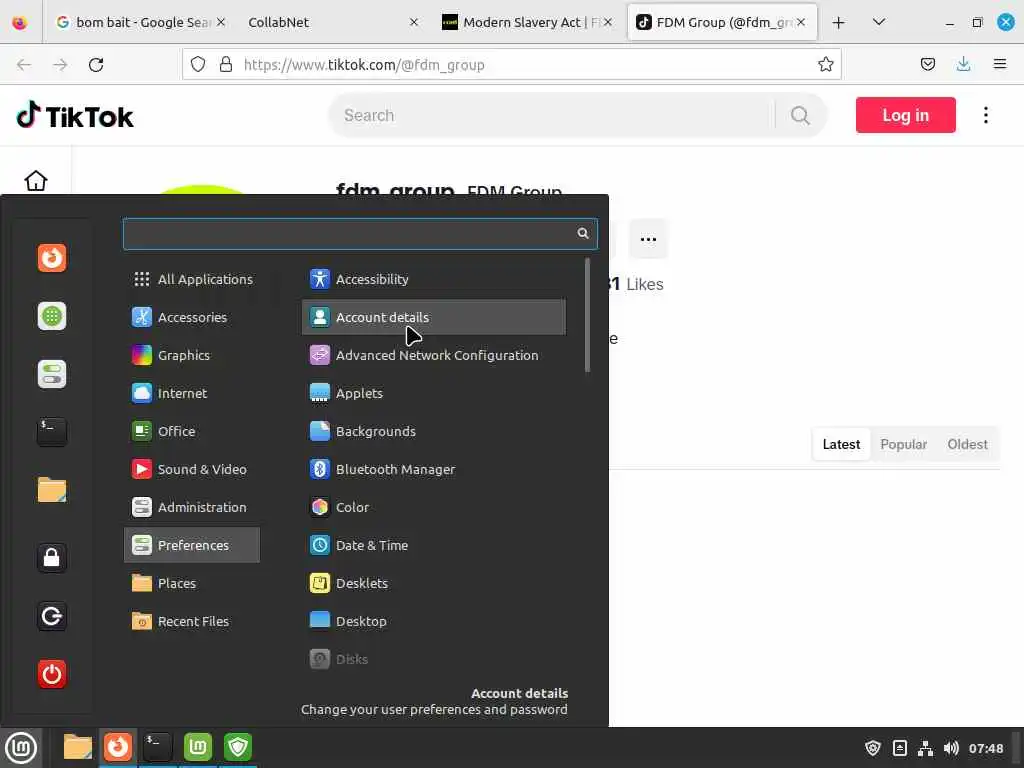The height and width of the screenshot is (768, 1024).
Task: Sort videos by Oldest
Action: tap(967, 444)
